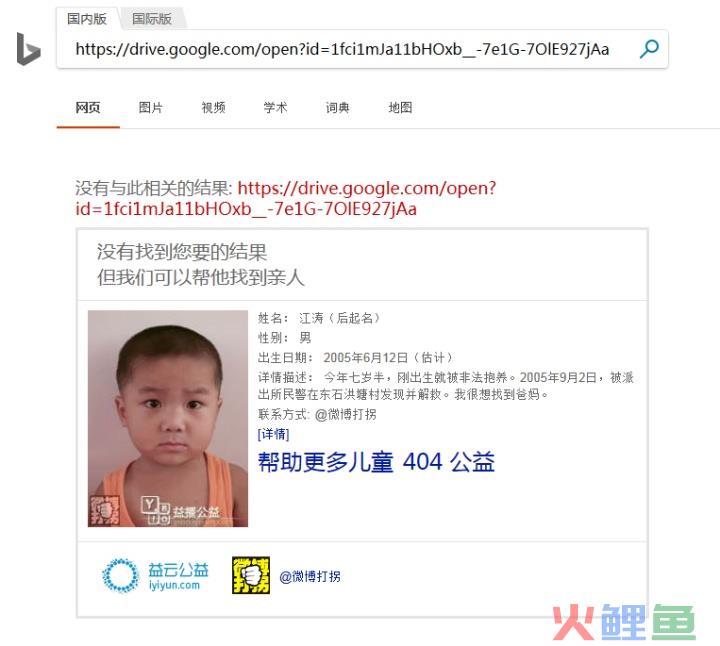Viewport: 720px width, 646px height.
Task: Click the iyiyun.com circular logo
Action: 120,576
